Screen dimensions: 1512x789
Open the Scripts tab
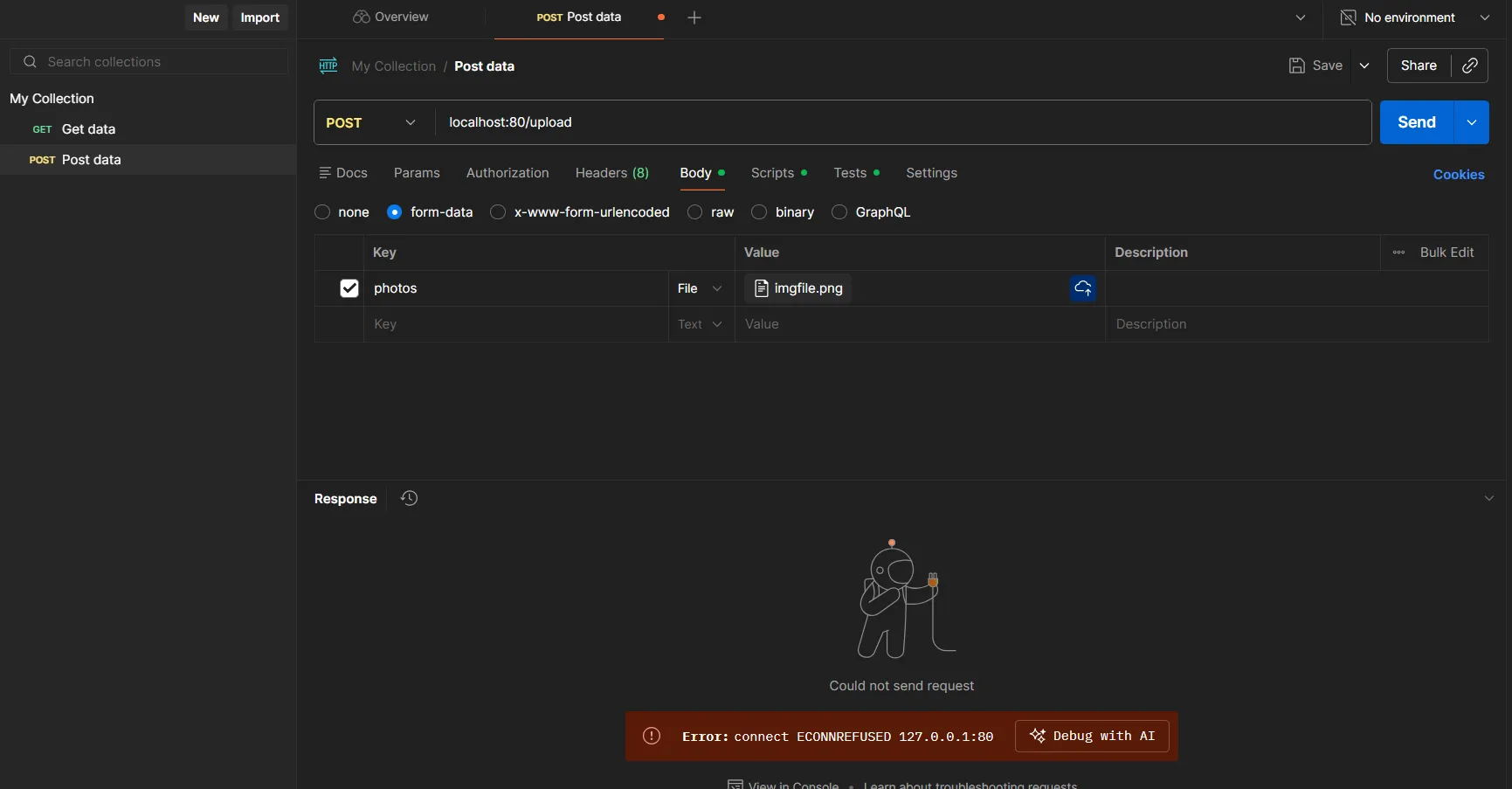coord(778,173)
